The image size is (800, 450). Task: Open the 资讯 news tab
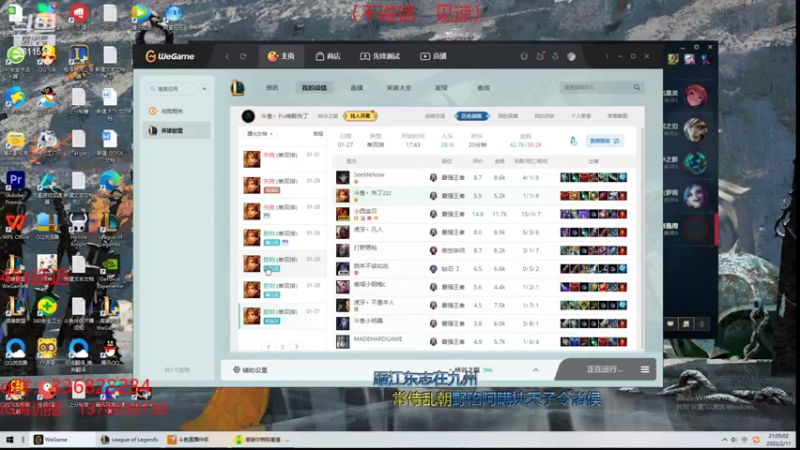tap(272, 88)
